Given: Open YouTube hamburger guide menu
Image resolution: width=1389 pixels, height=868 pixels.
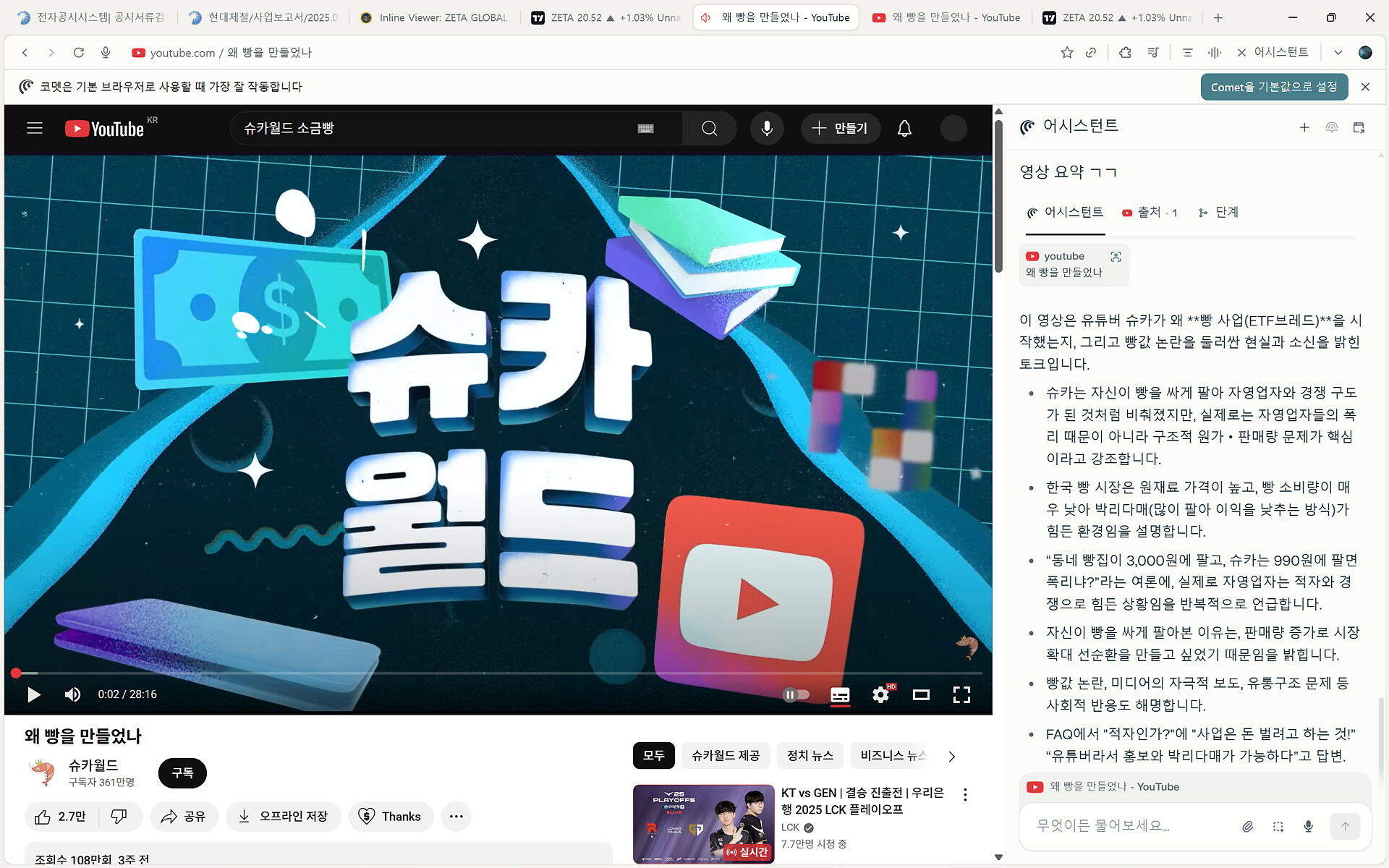Looking at the screenshot, I should 35,128.
